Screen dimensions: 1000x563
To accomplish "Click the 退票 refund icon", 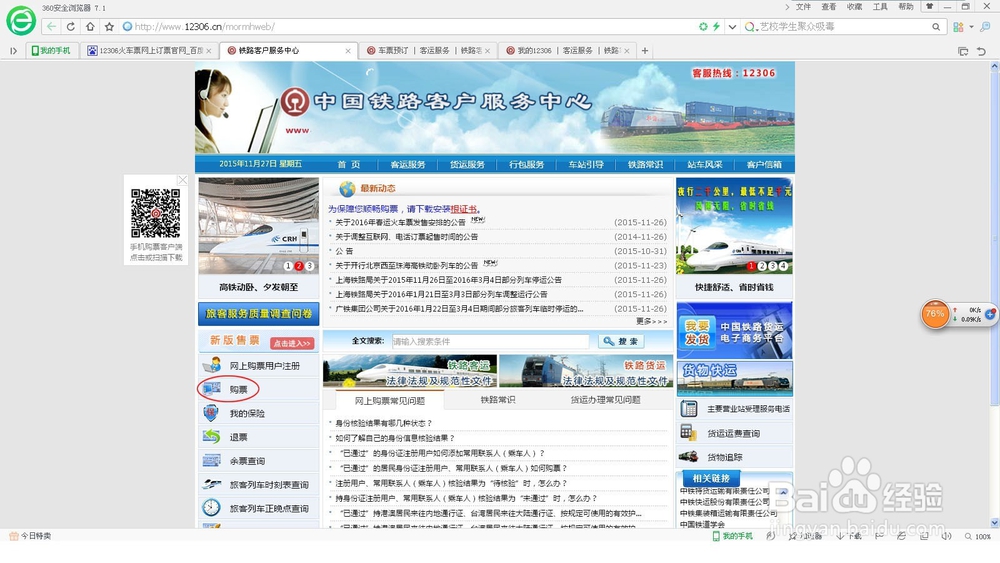I will coord(211,437).
